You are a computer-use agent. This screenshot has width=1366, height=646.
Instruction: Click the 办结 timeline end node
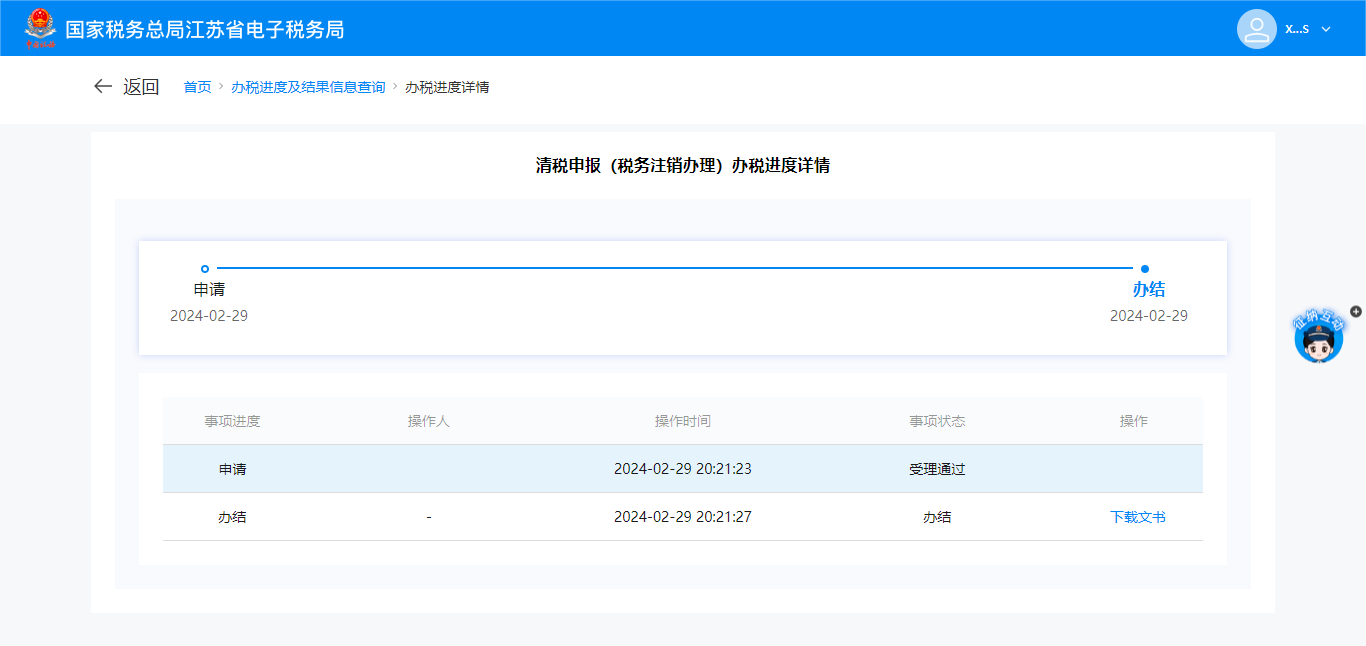click(x=1145, y=269)
